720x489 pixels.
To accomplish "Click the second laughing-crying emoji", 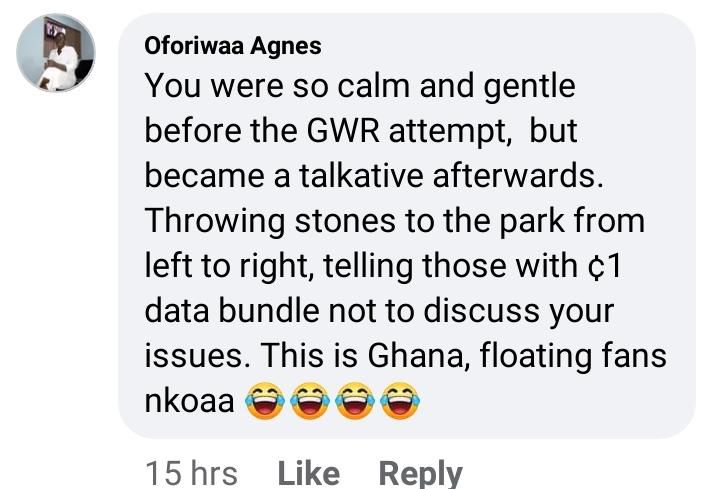I will tap(310, 402).
